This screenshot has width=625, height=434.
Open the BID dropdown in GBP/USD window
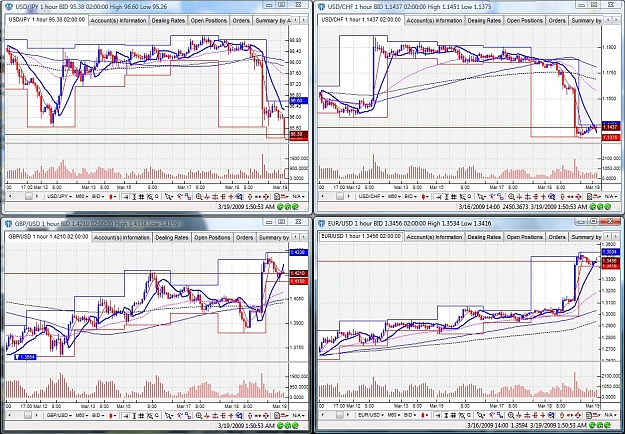98,415
